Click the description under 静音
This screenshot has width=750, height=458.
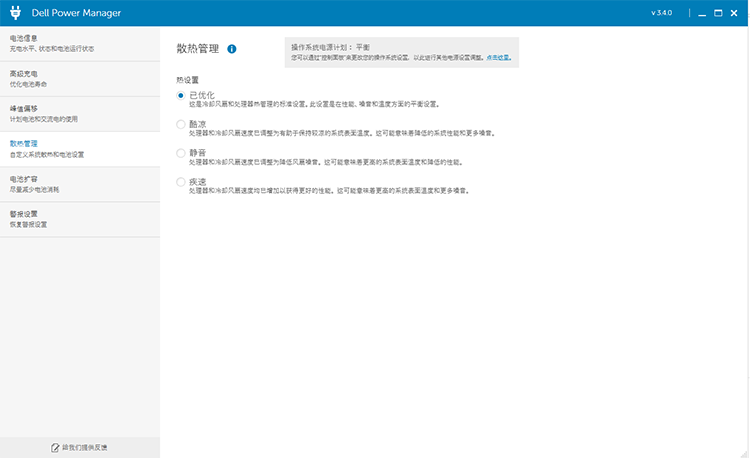325,163
